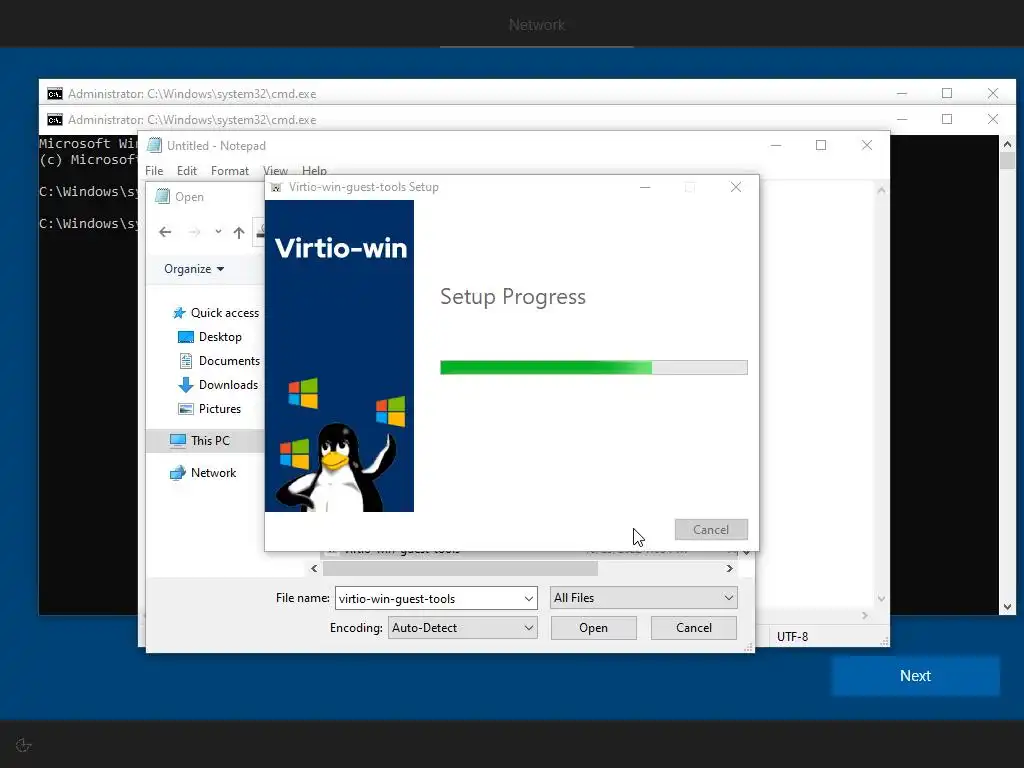Click the UTF-8 status bar entry

tap(792, 637)
